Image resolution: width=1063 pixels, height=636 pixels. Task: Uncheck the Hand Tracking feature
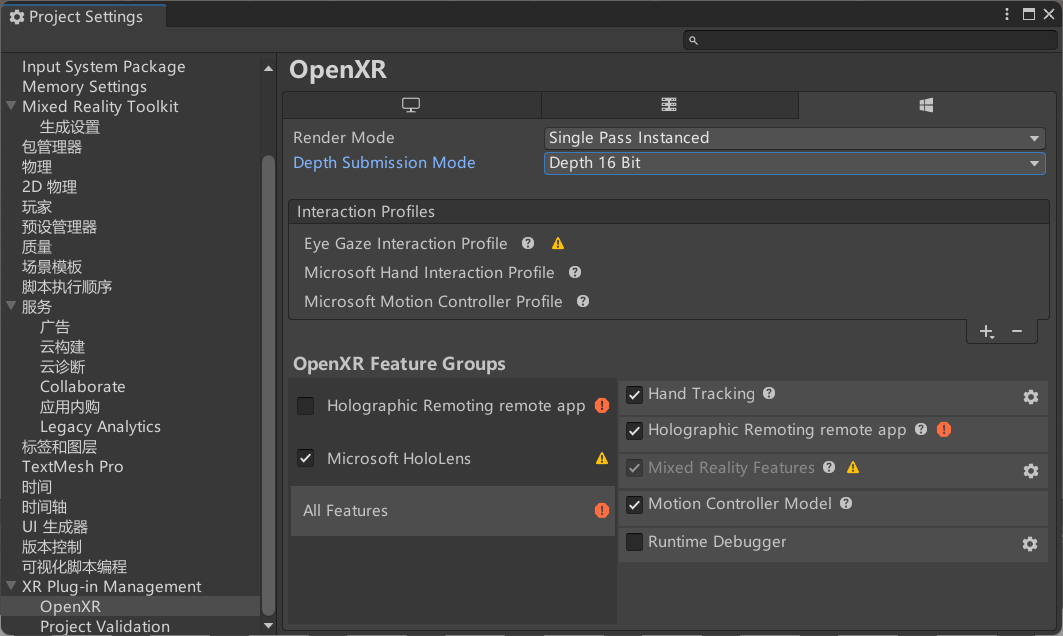634,395
